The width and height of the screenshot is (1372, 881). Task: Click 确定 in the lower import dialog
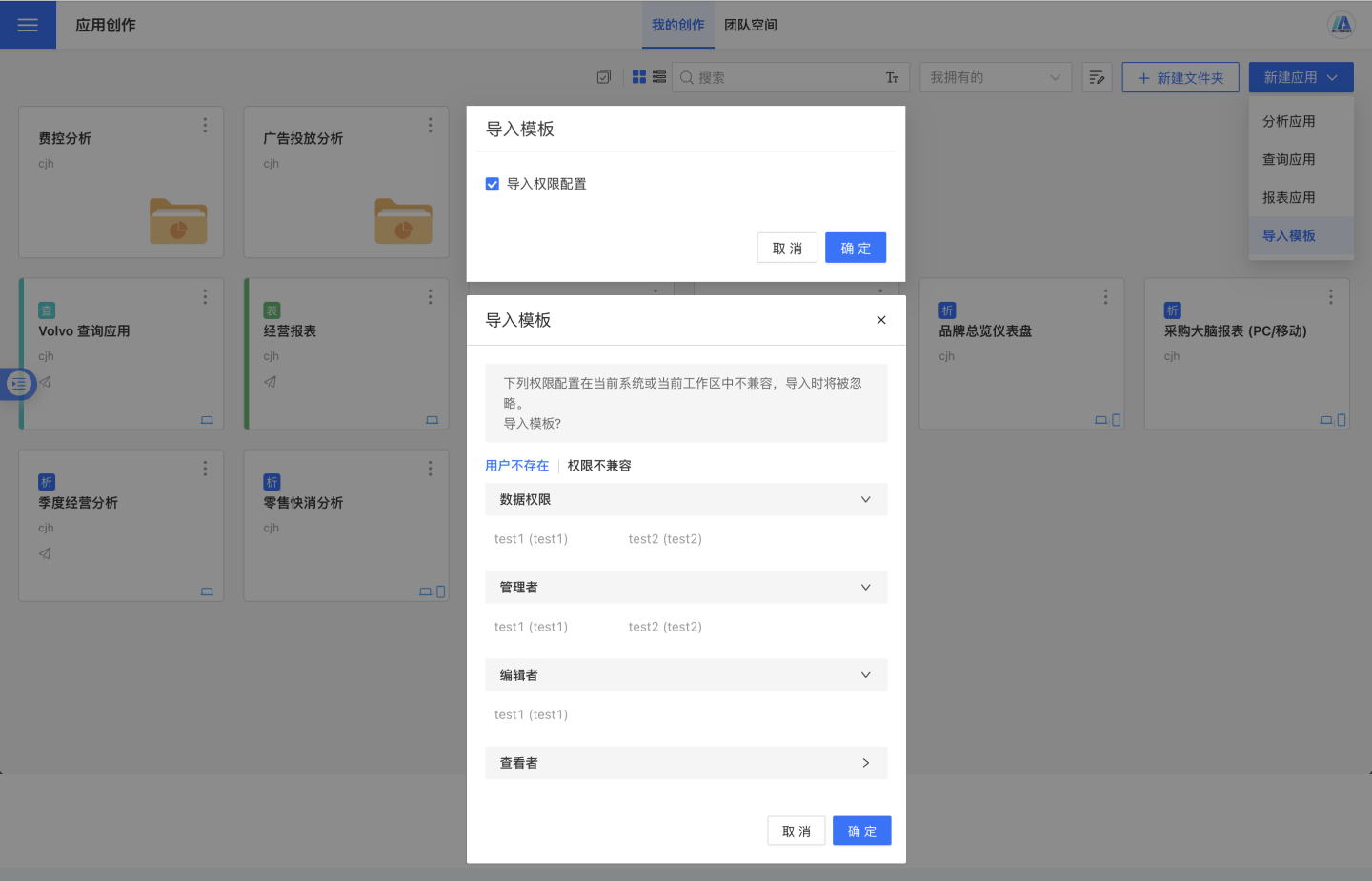pyautogui.click(x=861, y=831)
